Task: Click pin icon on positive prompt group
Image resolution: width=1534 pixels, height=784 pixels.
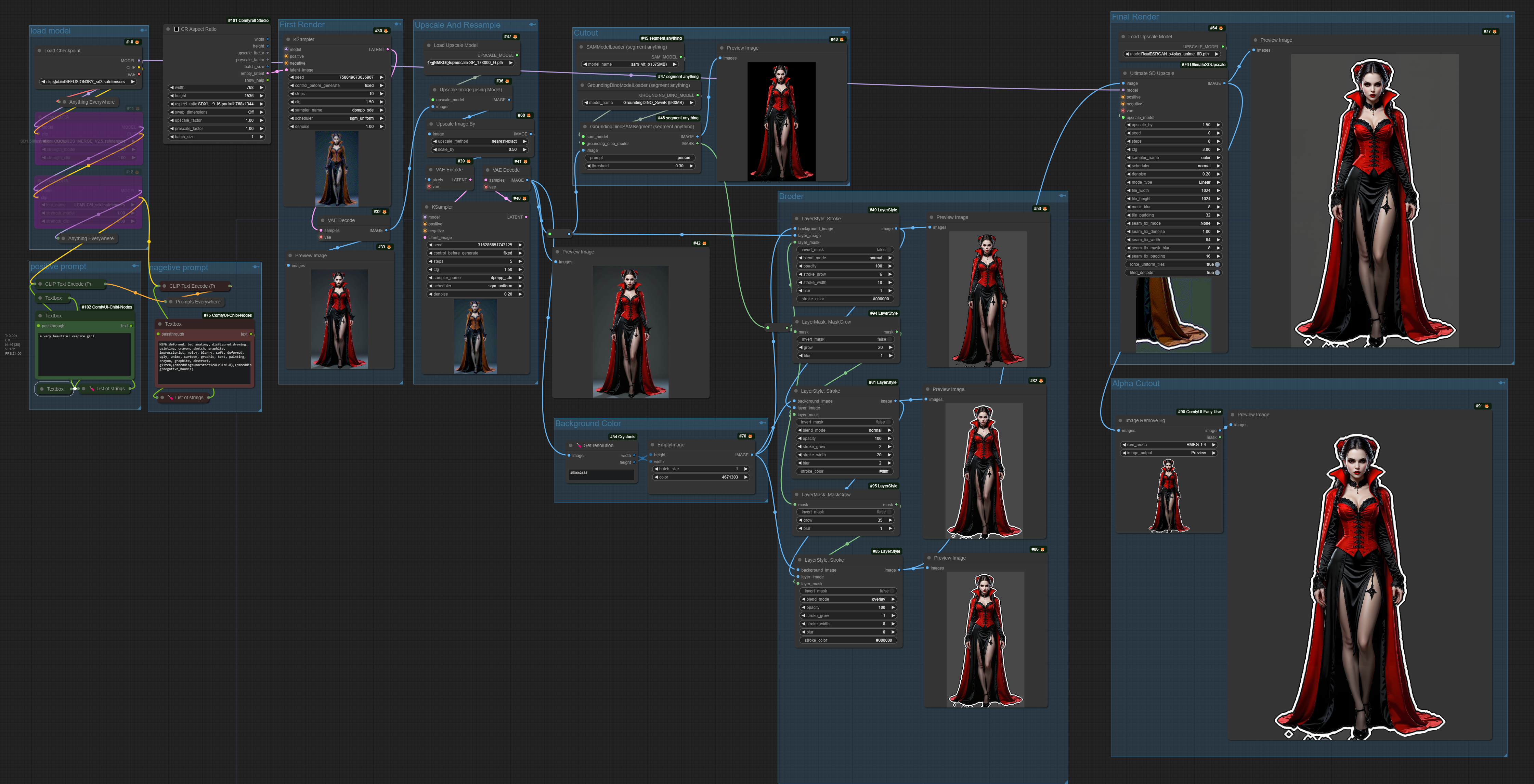Action: [x=135, y=266]
